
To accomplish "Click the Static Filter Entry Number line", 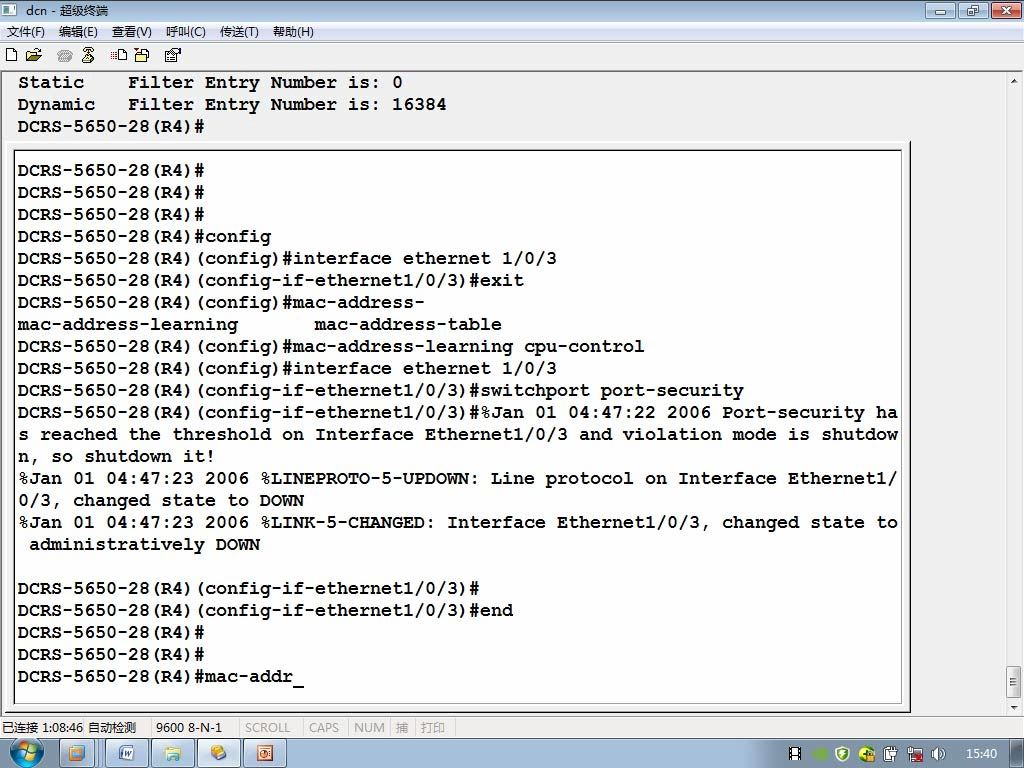I will pyautogui.click(x=210, y=83).
